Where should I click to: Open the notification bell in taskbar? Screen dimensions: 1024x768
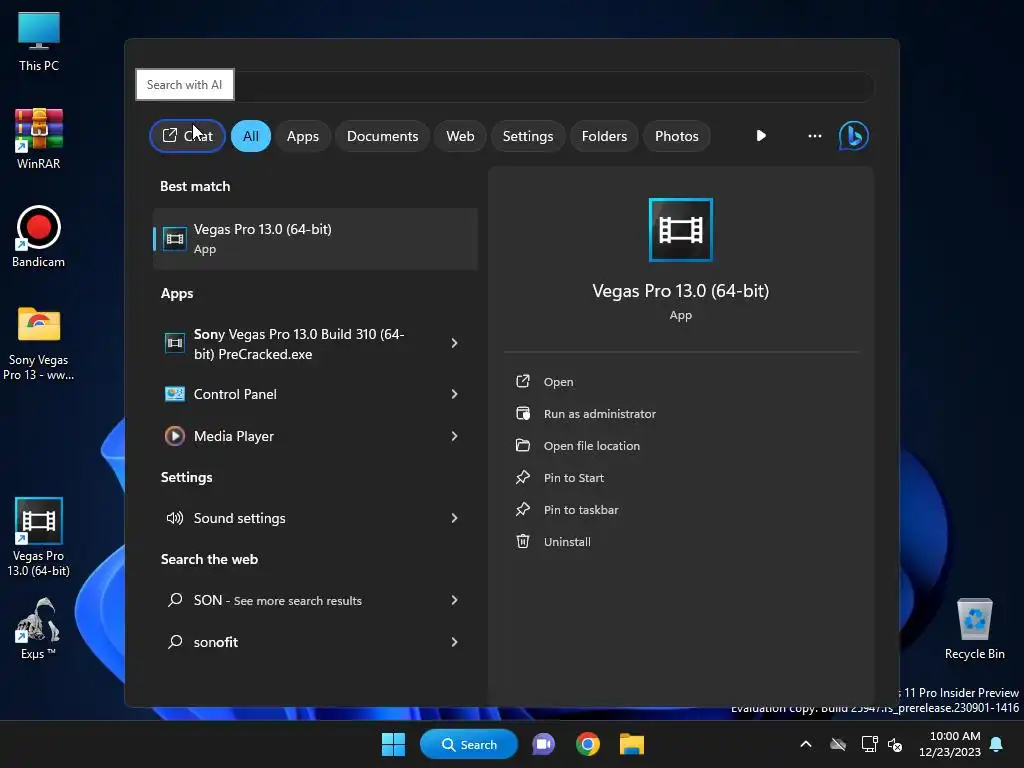(x=997, y=744)
